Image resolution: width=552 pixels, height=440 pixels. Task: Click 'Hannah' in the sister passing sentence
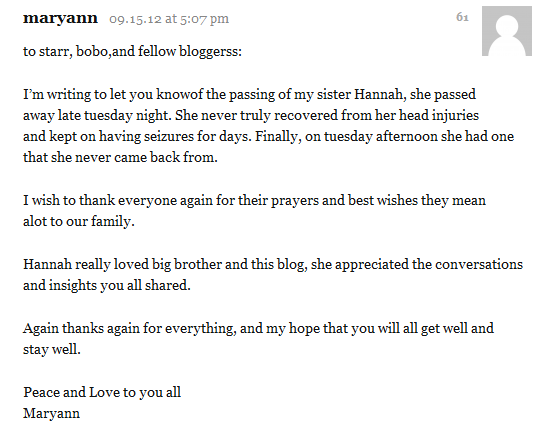380,95
